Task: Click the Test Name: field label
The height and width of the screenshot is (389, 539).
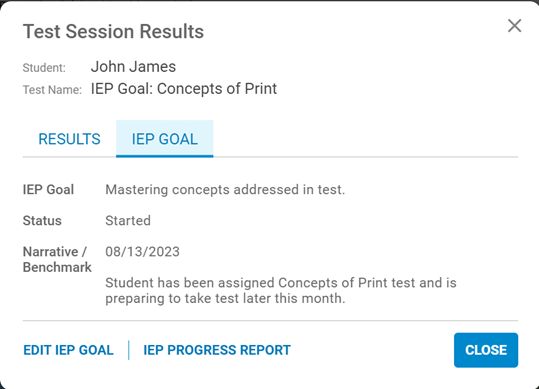Action: click(x=52, y=90)
